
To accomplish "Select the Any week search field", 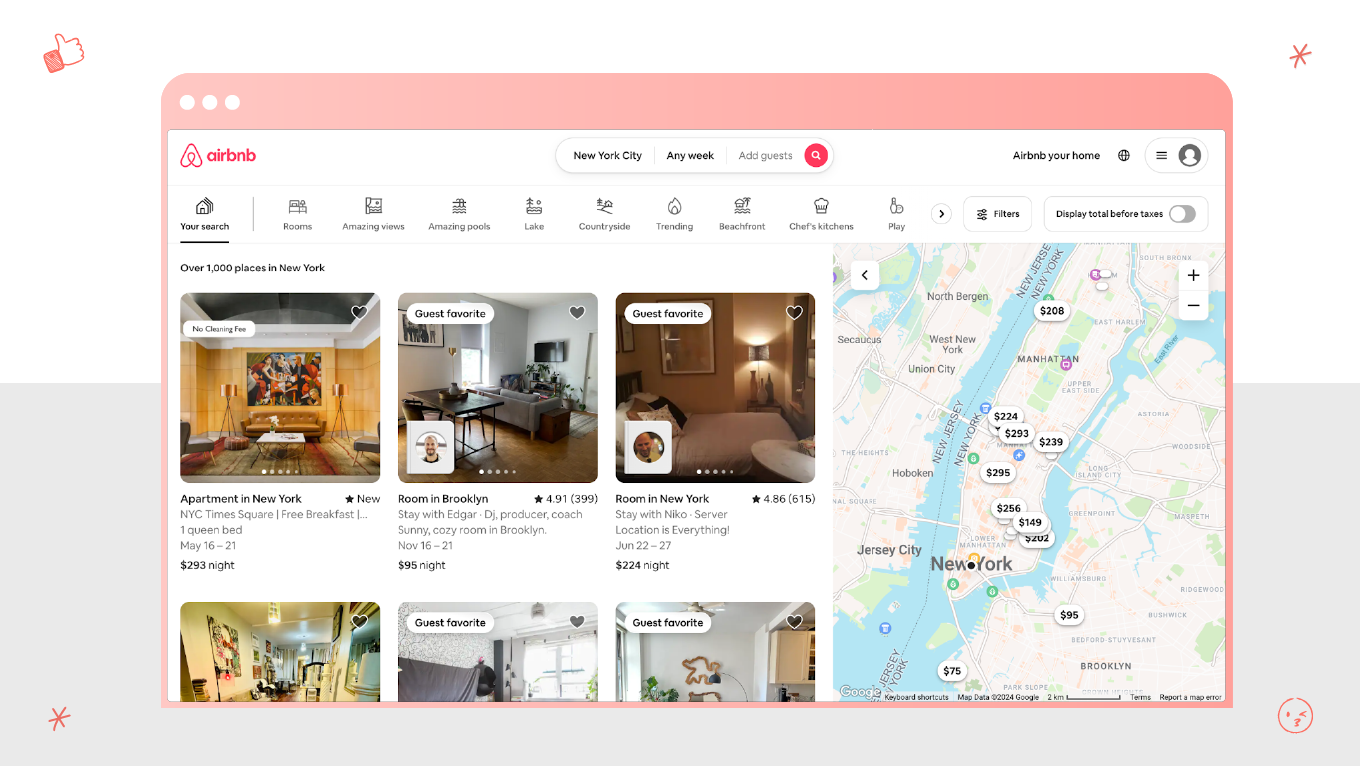I will (x=689, y=155).
